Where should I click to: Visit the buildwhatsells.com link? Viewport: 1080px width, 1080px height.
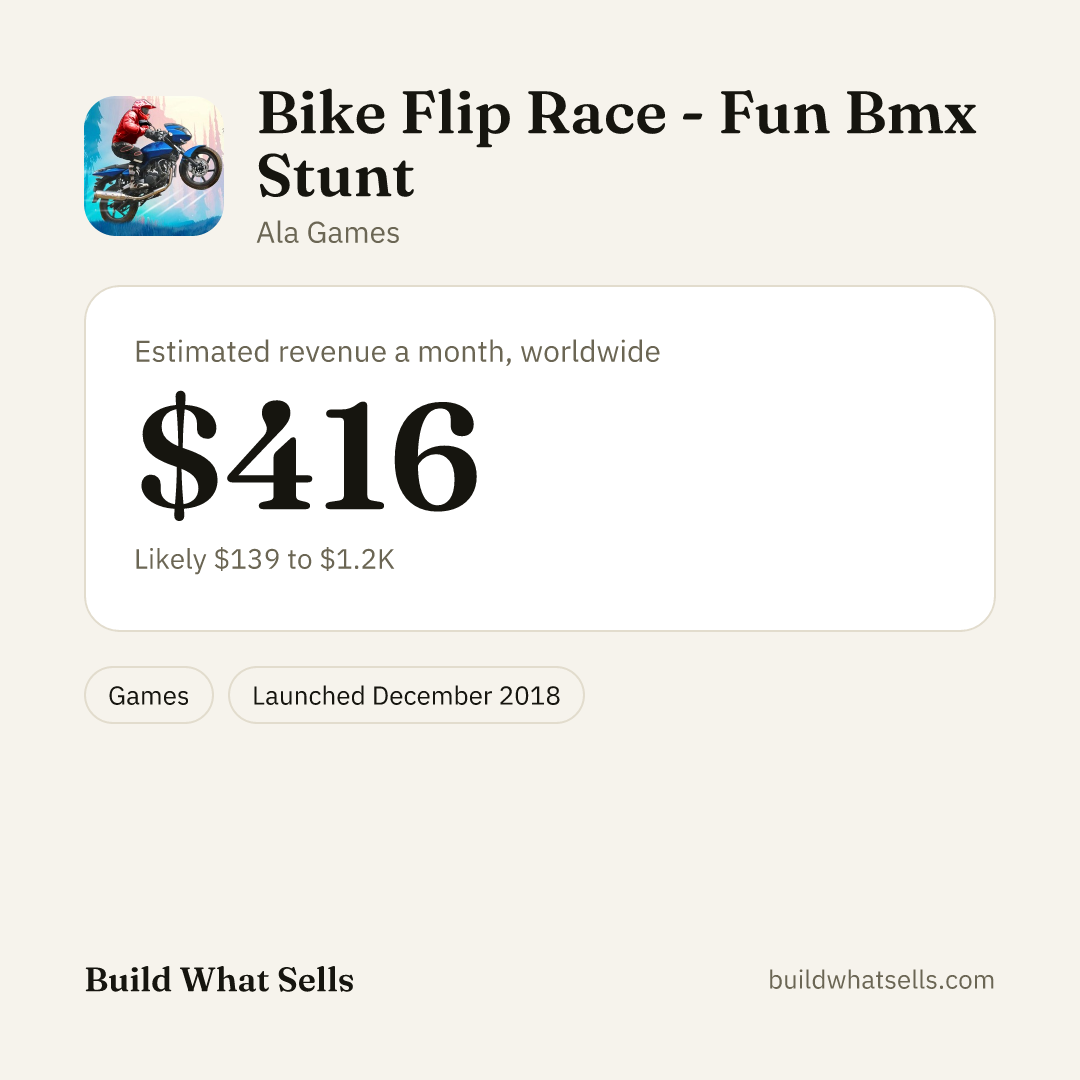881,979
